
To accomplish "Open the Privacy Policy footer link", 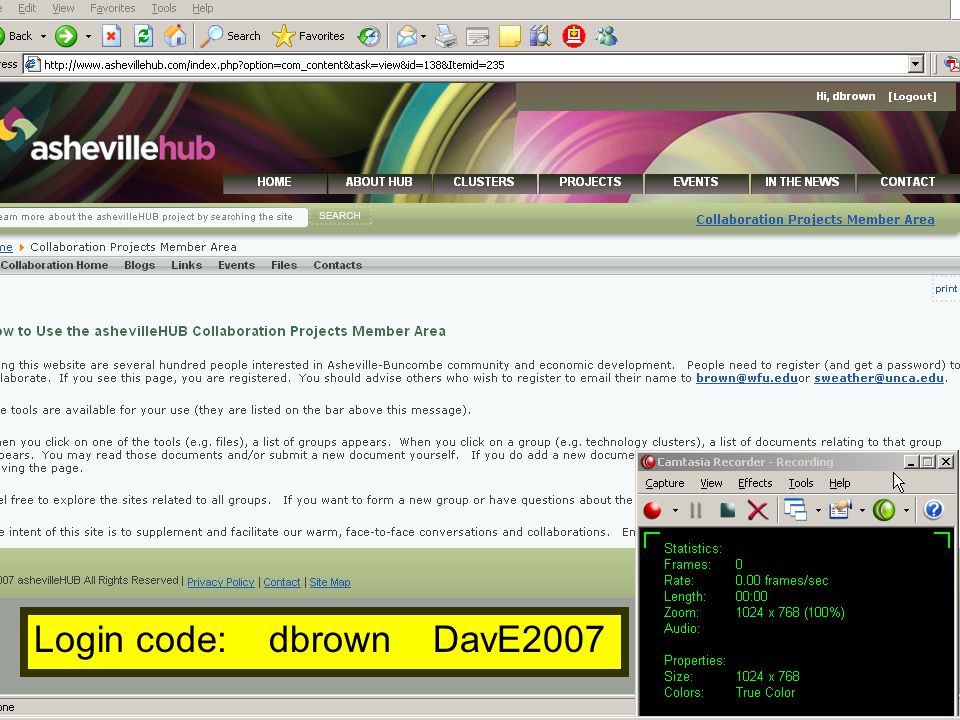I will click(220, 582).
